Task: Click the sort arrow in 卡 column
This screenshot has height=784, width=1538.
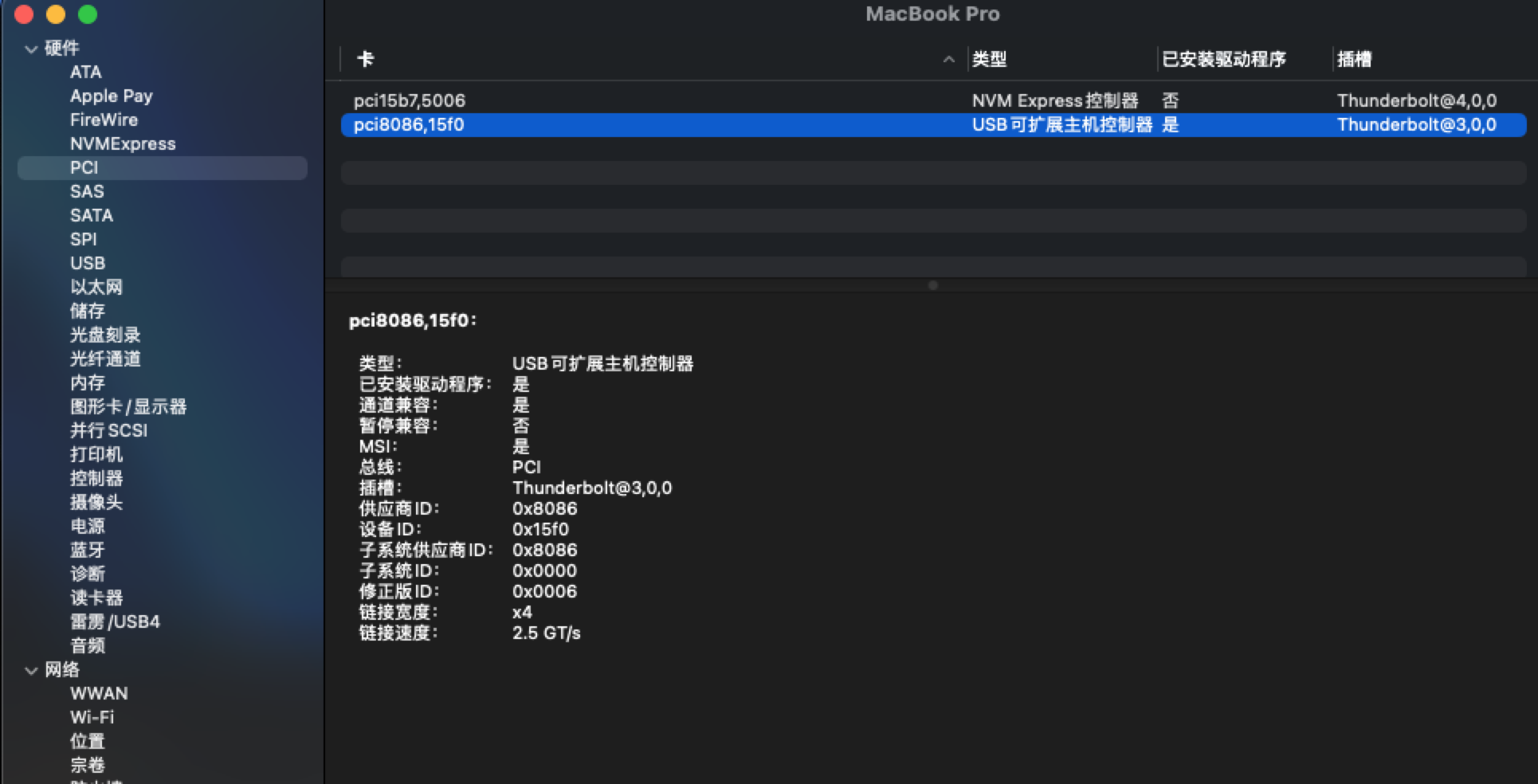Action: click(948, 59)
